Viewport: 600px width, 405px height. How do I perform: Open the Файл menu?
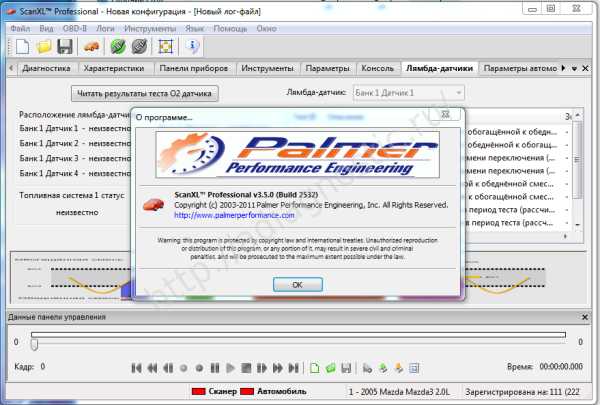(x=20, y=28)
